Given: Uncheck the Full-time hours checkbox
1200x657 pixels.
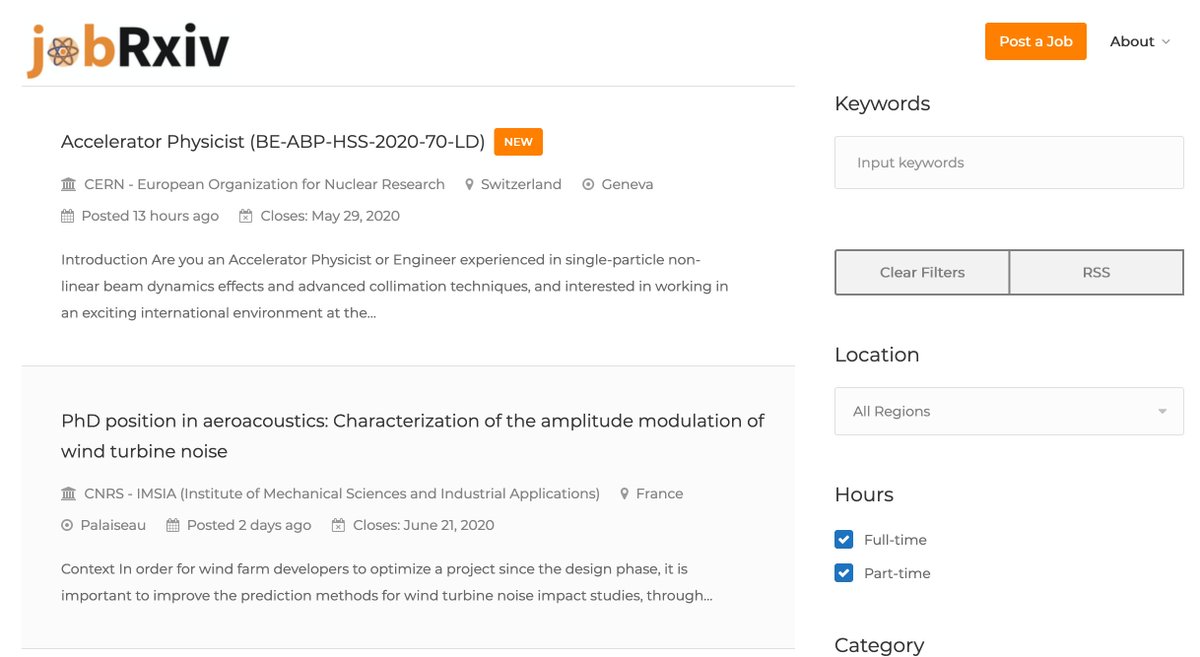Looking at the screenshot, I should [x=844, y=540].
